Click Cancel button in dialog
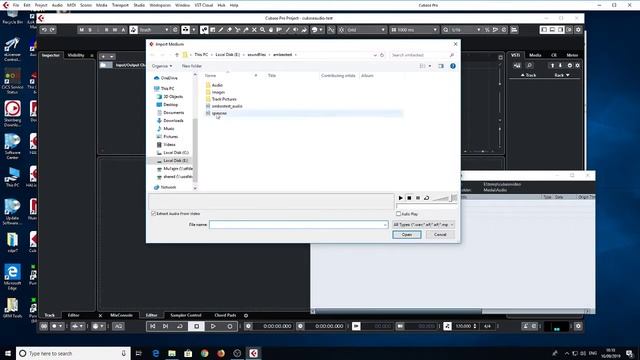This screenshot has width=640, height=360. pyautogui.click(x=440, y=235)
